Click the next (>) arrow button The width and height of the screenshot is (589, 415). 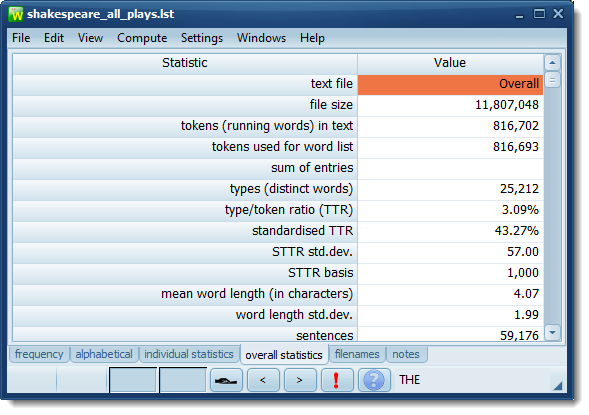click(x=300, y=380)
